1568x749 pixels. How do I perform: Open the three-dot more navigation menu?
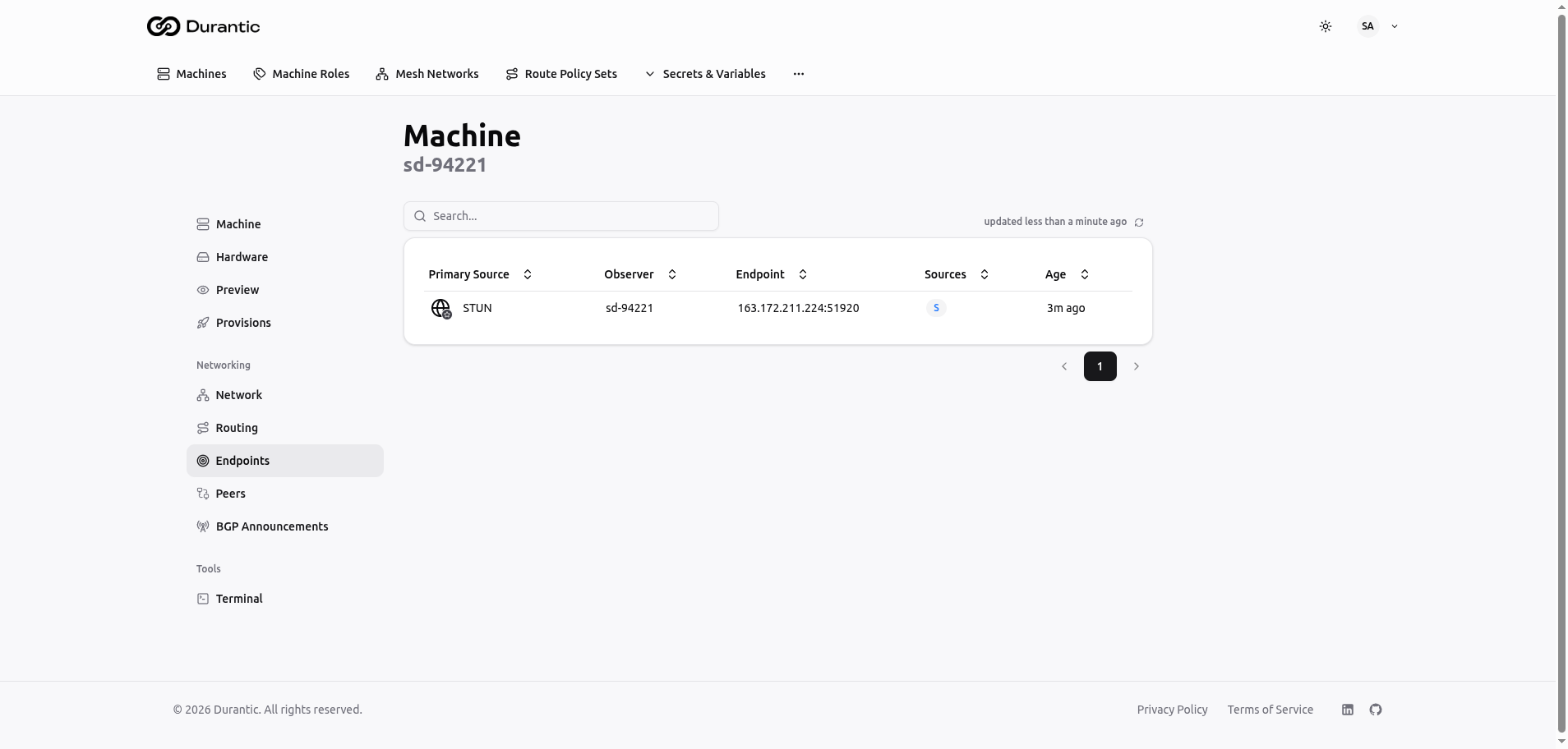coord(798,74)
